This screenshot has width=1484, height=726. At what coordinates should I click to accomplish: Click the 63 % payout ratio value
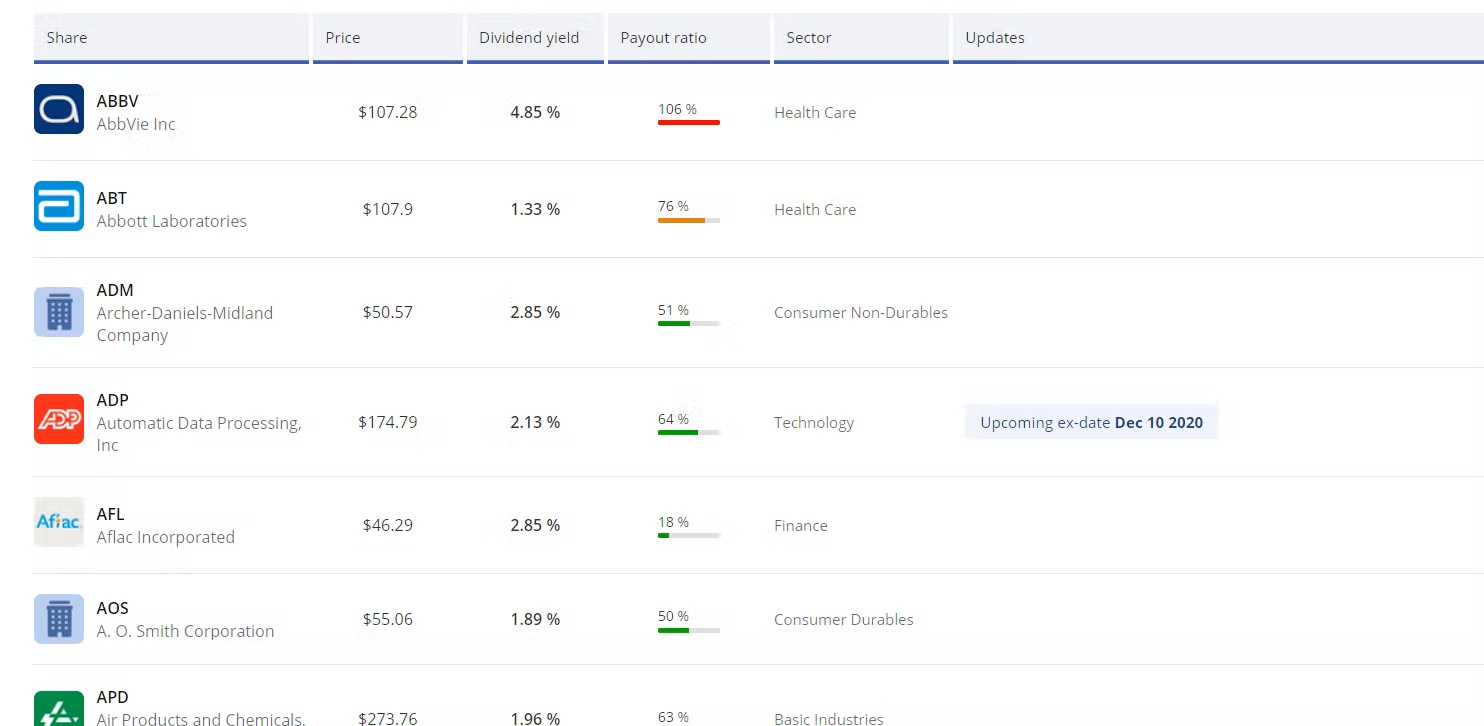[x=673, y=717]
